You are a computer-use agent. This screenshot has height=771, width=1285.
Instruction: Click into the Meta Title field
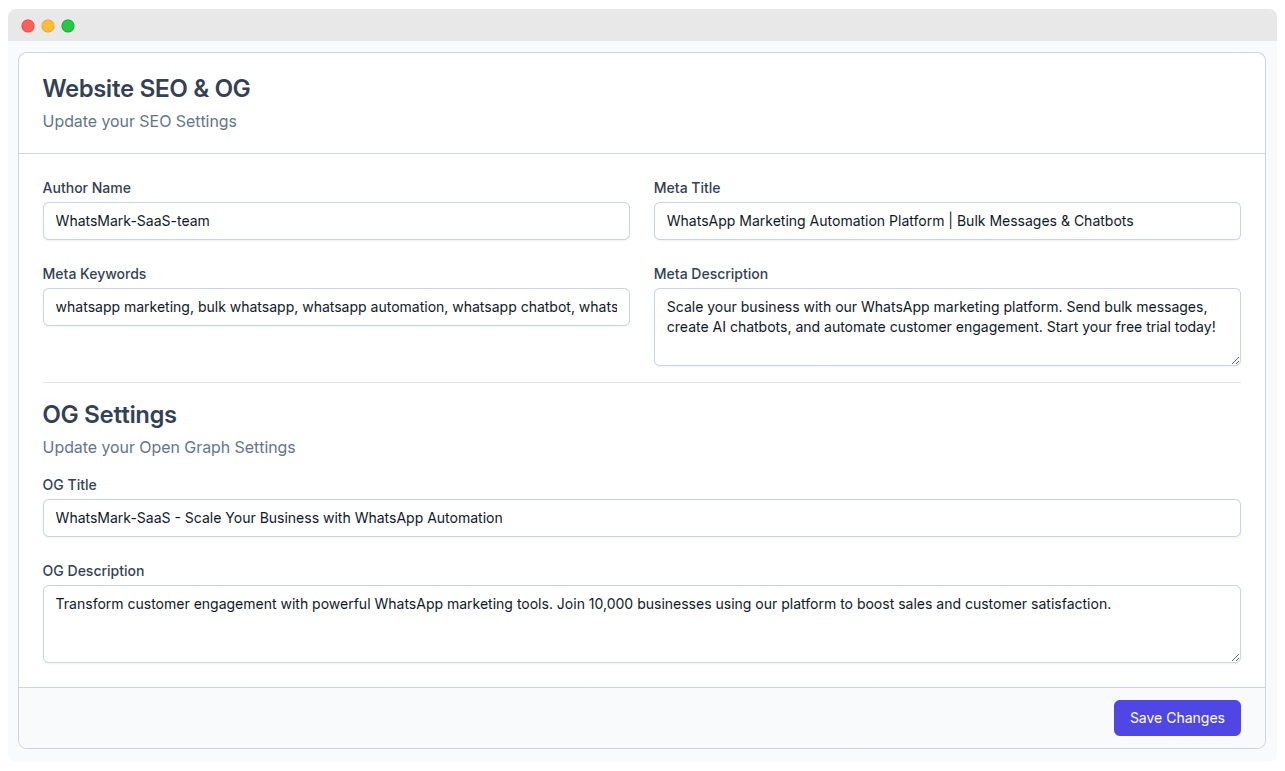947,221
